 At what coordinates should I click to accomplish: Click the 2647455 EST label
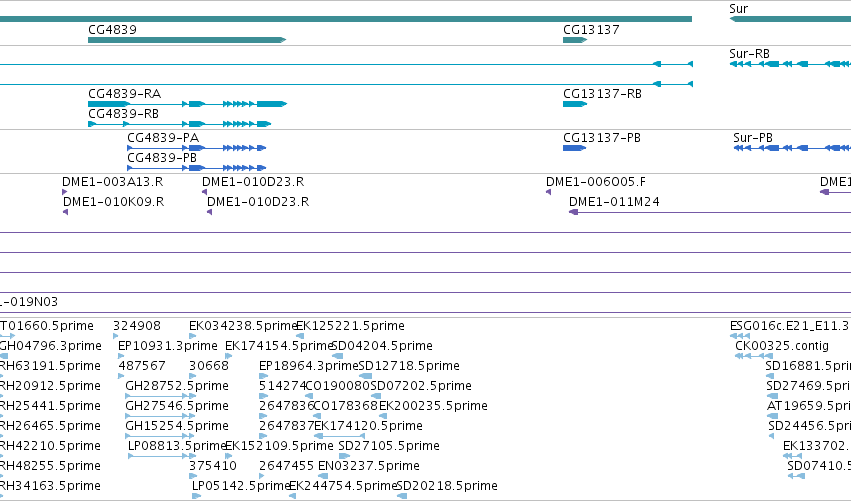287,466
